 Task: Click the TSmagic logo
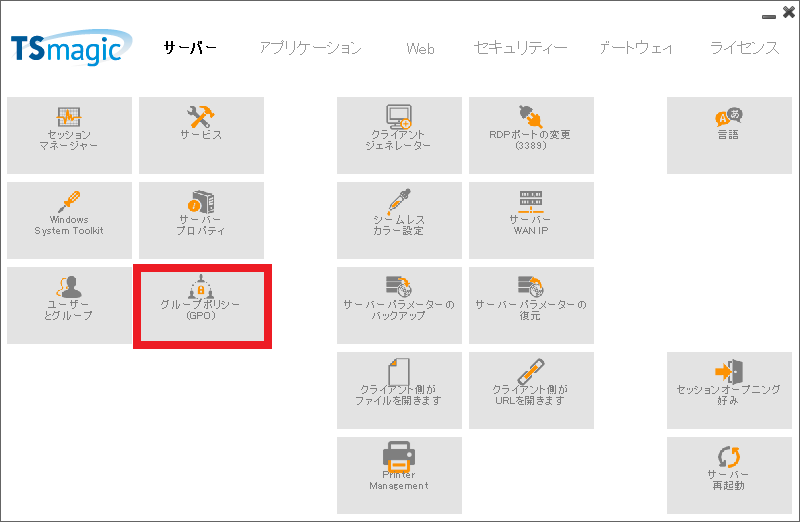[71, 48]
